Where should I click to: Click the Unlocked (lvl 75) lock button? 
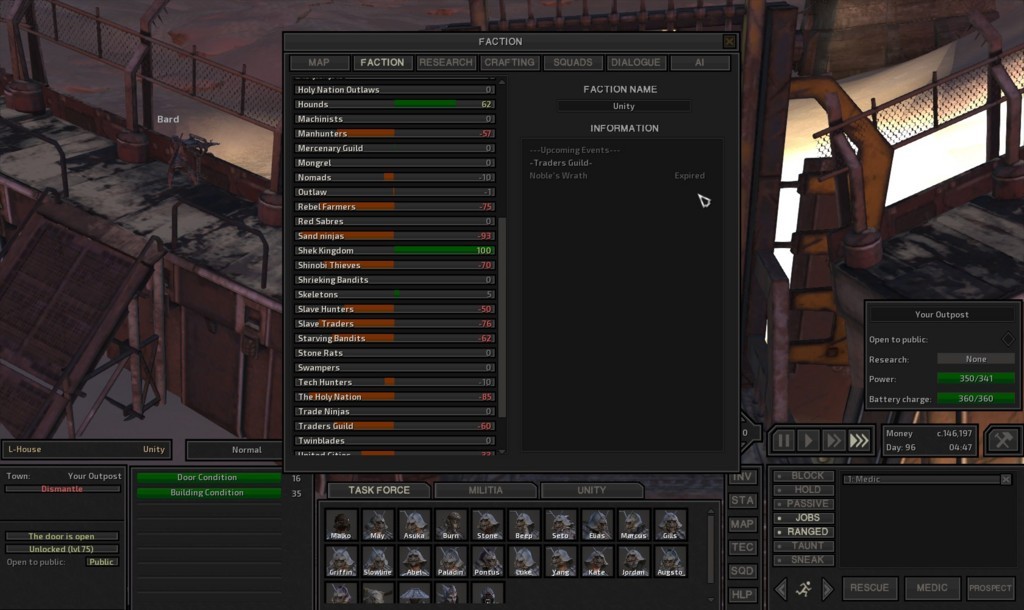click(x=62, y=549)
